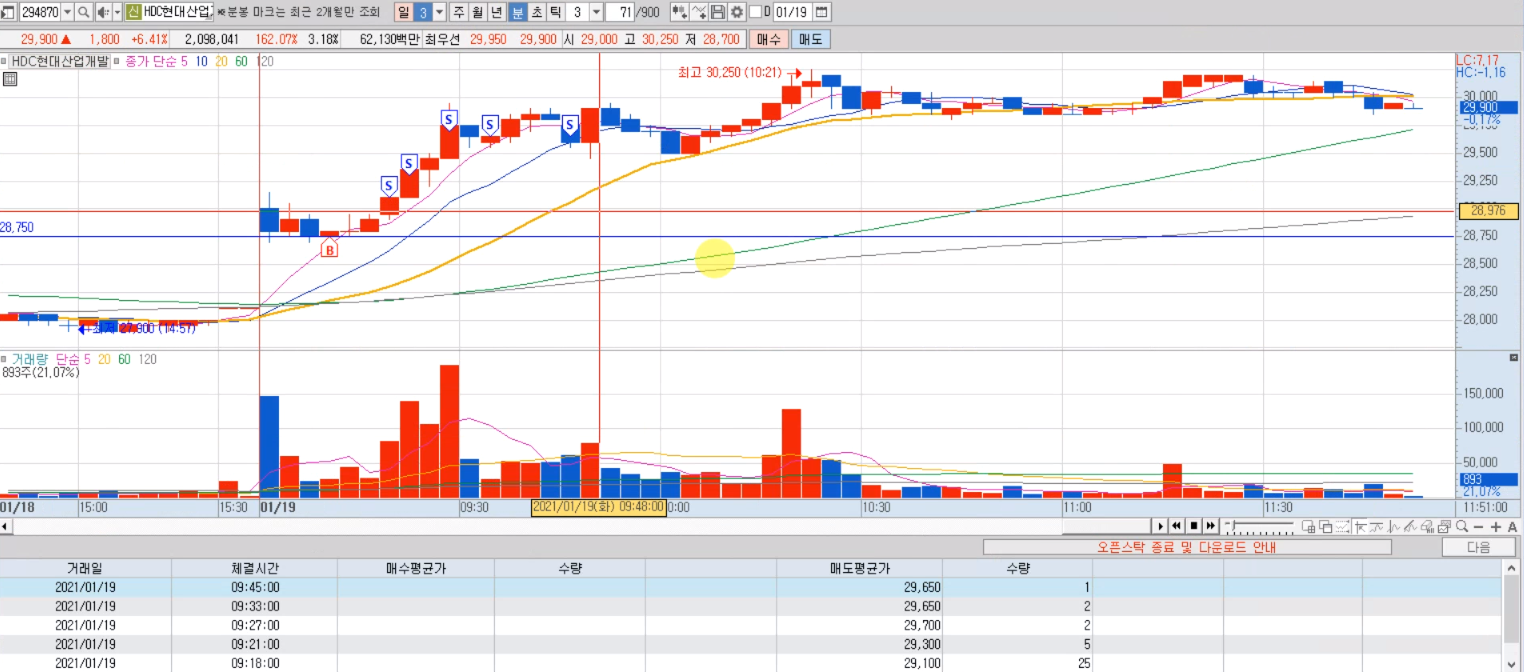
Task: Select the table row with time 09:45:00
Action: (750, 588)
